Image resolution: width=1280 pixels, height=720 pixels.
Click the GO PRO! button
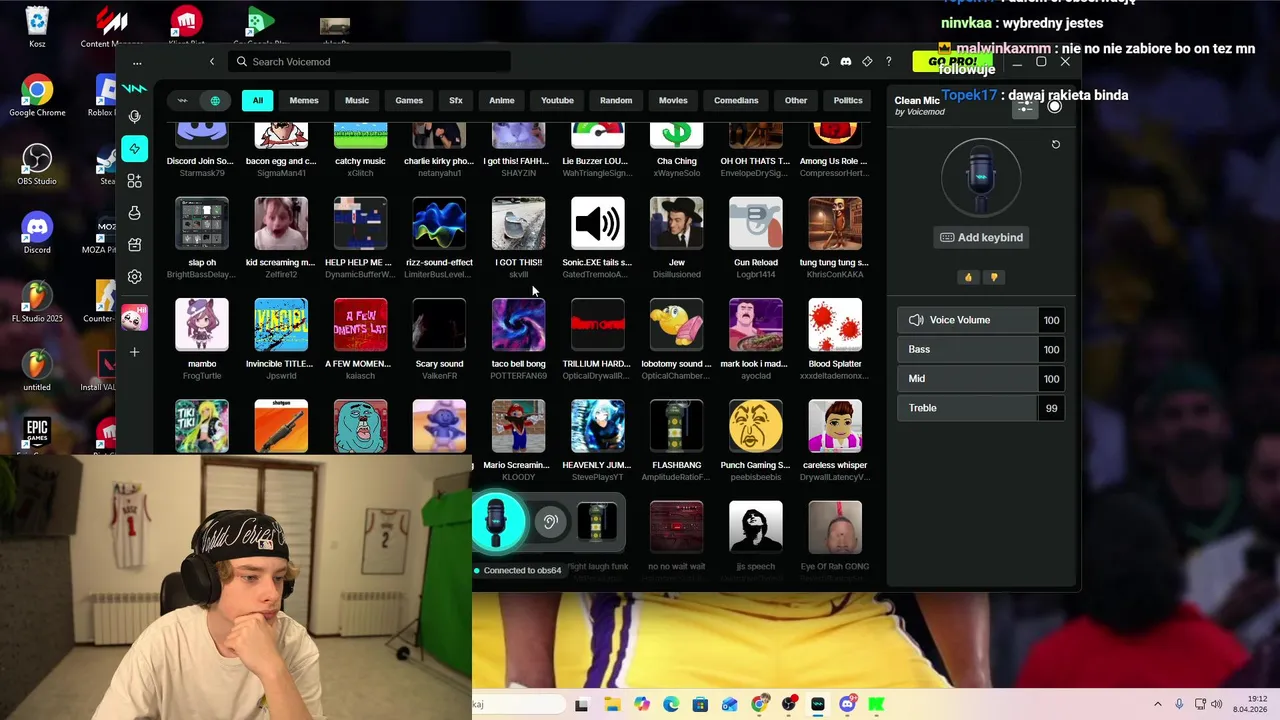(x=952, y=62)
